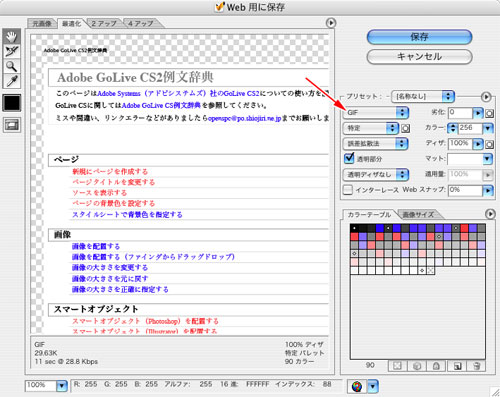The height and width of the screenshot is (397, 500).
Task: Switch to the 4アップ tab
Action: (x=141, y=23)
